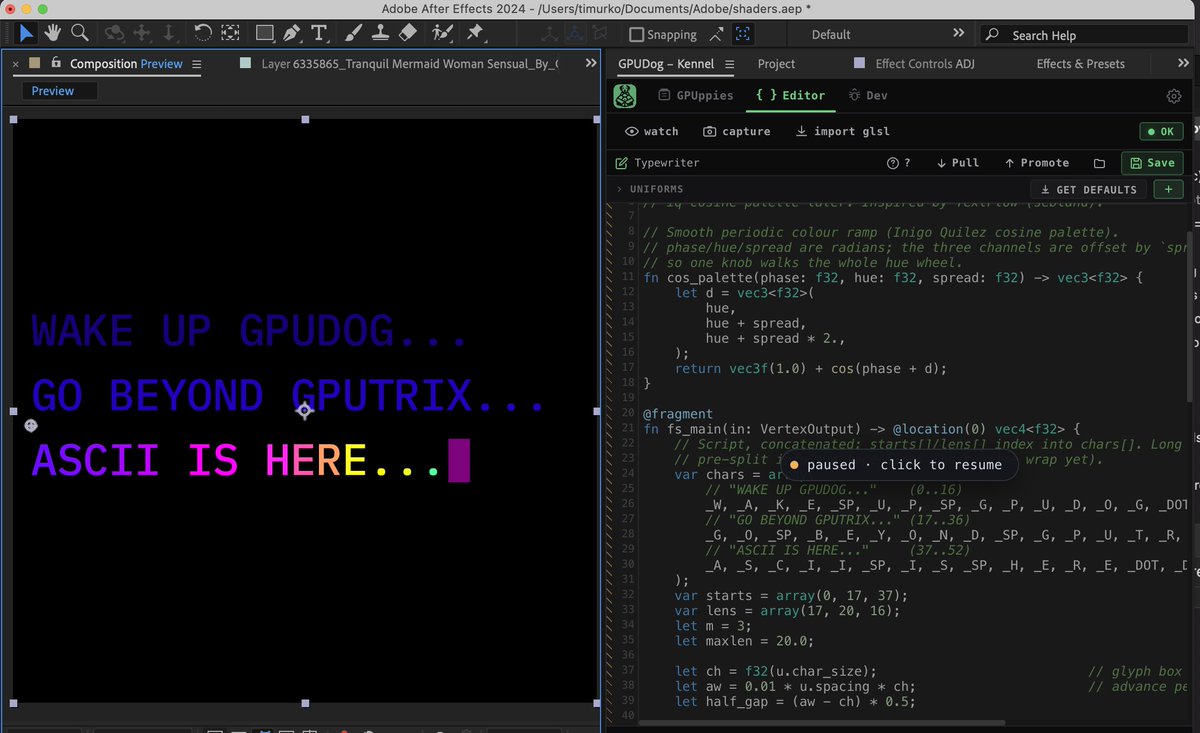The height and width of the screenshot is (733, 1200).
Task: Click the Layer tab label color swatch
Action: (246, 63)
